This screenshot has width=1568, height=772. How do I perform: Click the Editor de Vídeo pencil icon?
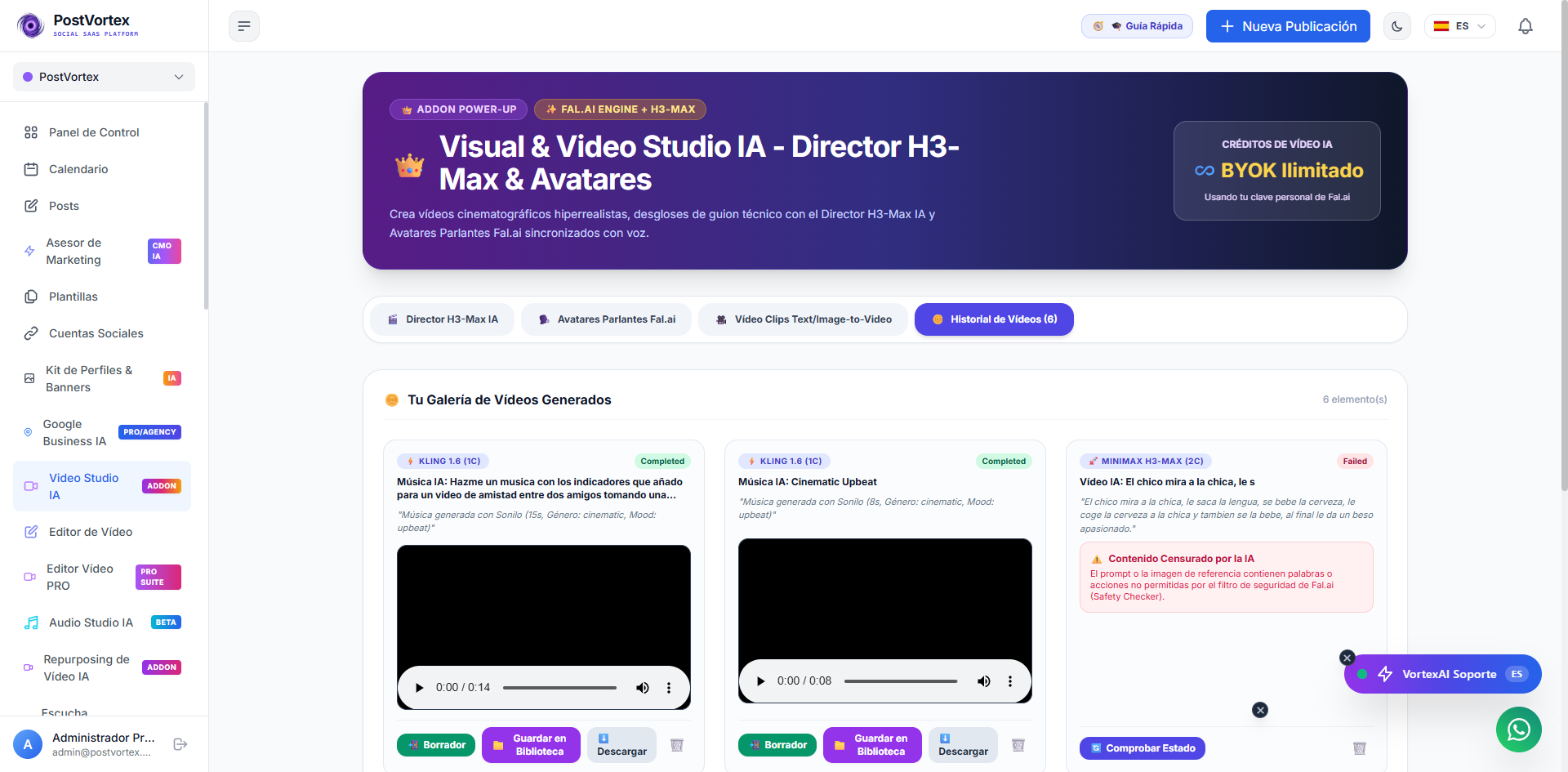31,532
